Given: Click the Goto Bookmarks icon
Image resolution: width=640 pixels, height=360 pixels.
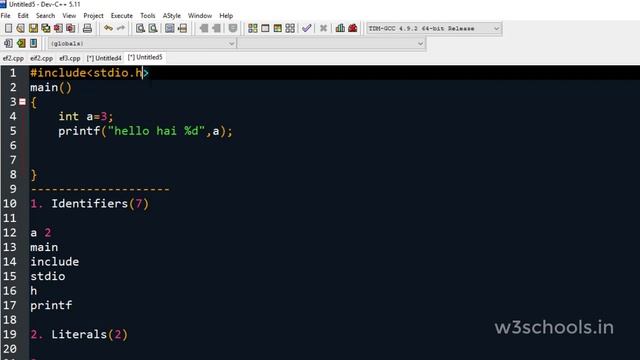Looking at the screenshot, I should [x=33, y=43].
